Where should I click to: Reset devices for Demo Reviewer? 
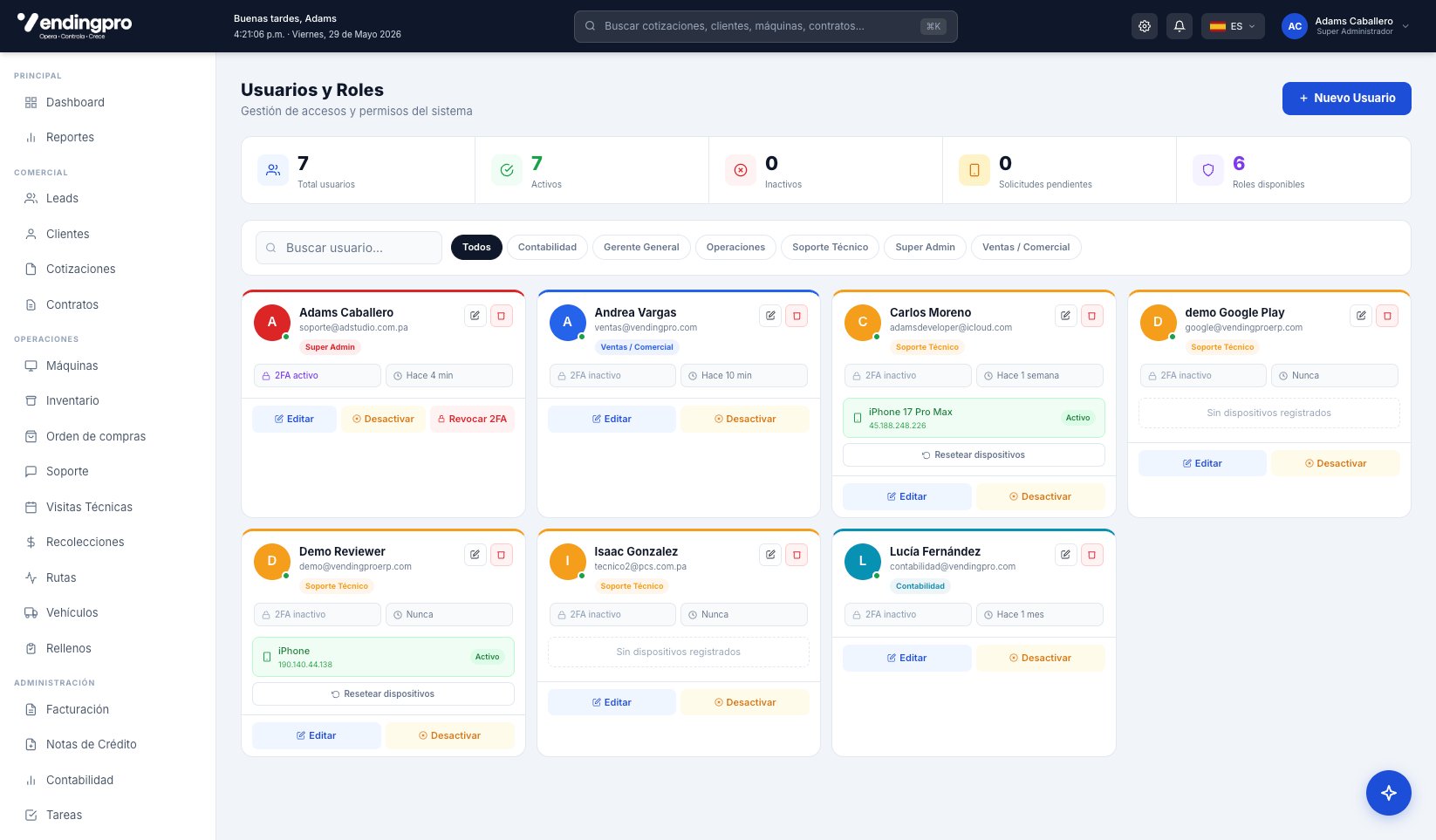point(383,693)
